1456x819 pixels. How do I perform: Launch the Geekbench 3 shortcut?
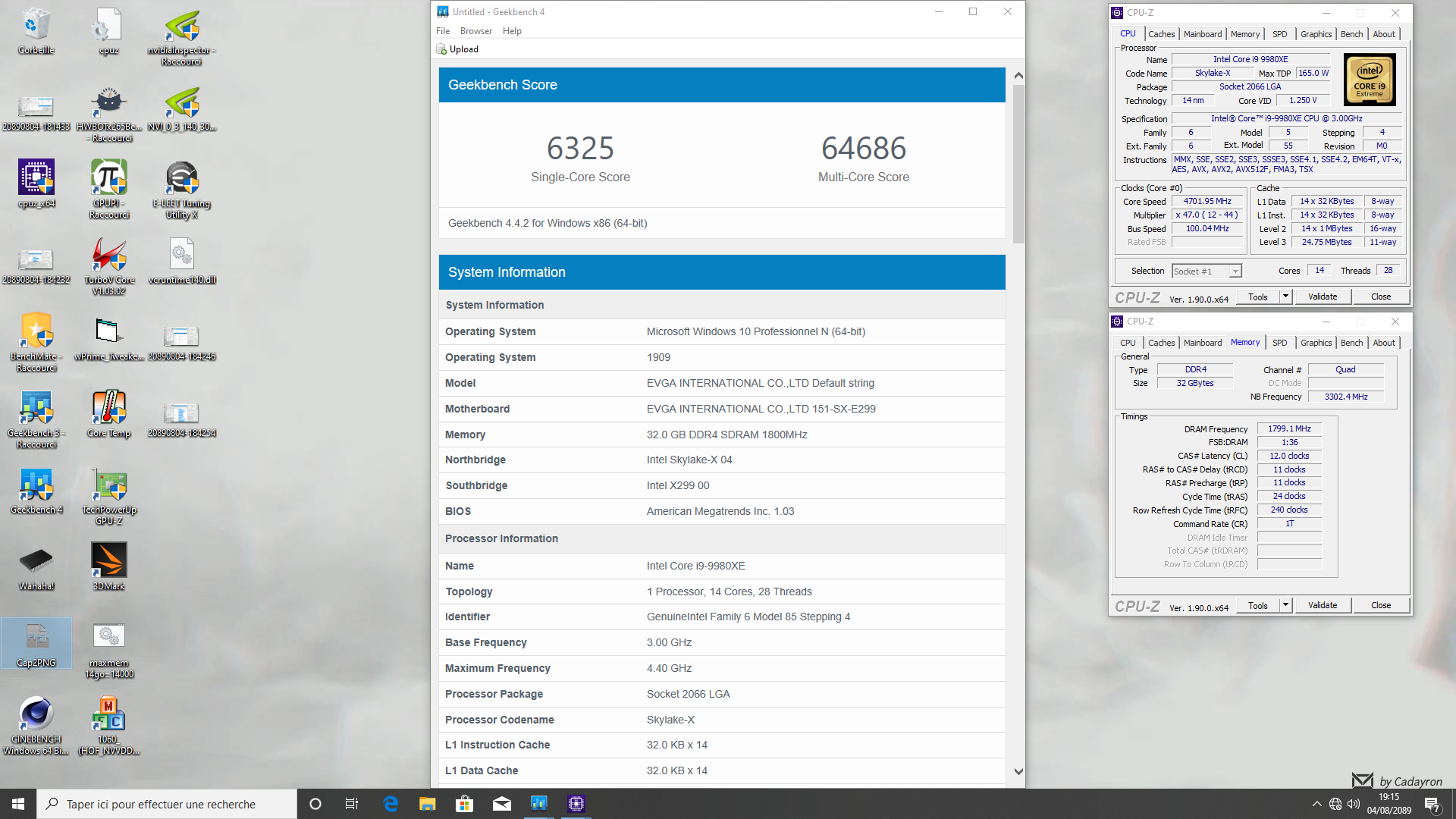click(x=36, y=419)
